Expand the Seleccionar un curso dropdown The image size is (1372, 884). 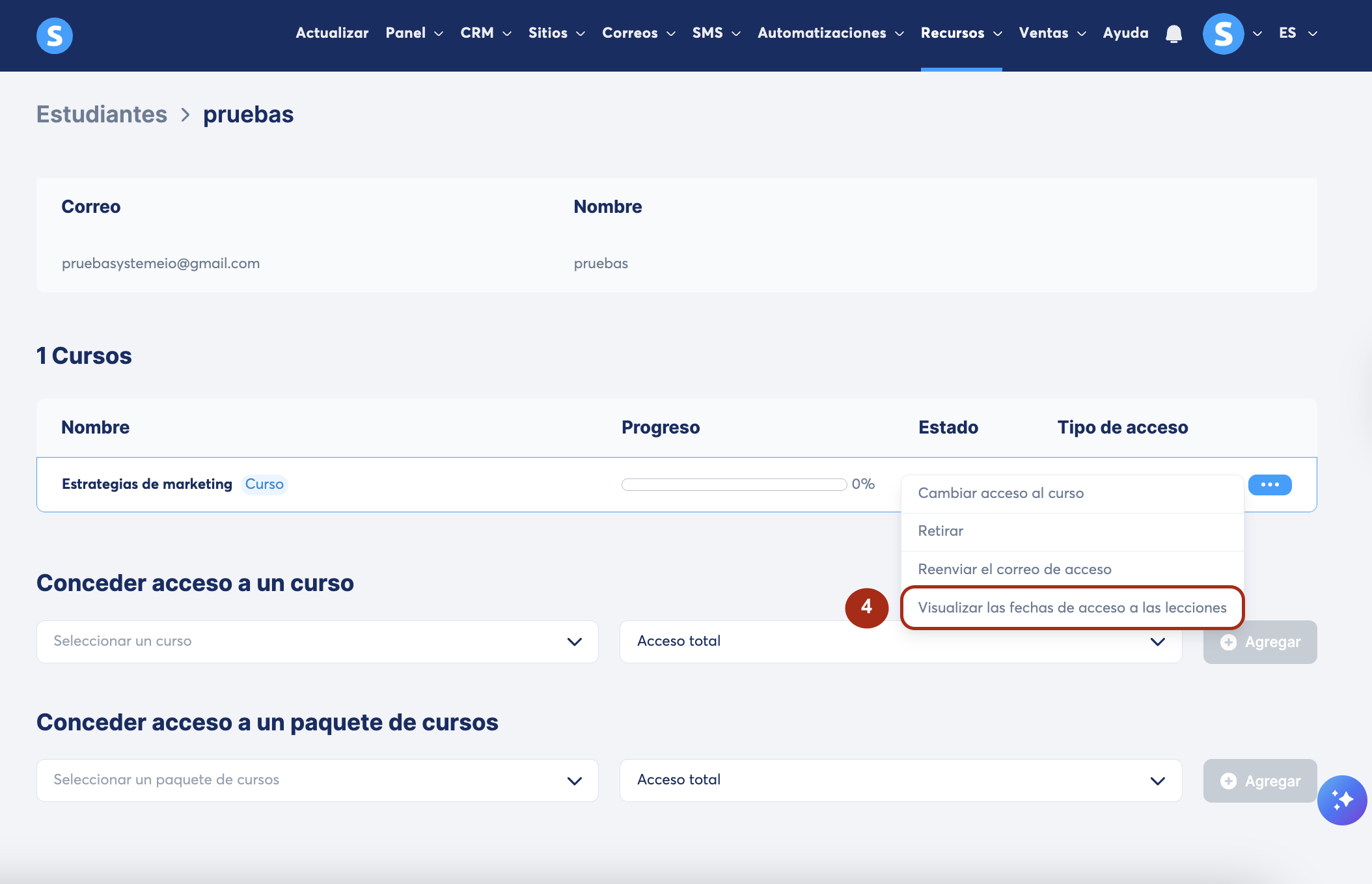pyautogui.click(x=317, y=642)
